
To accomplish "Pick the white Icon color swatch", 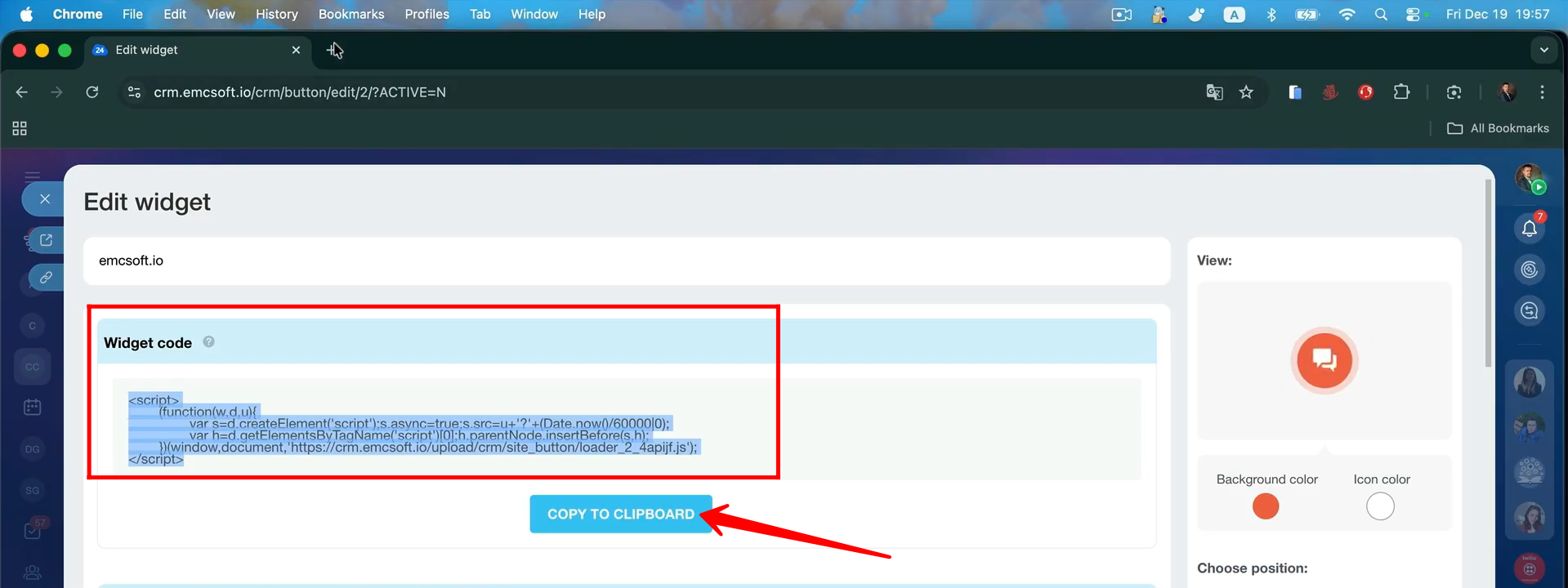I will tap(1380, 507).
